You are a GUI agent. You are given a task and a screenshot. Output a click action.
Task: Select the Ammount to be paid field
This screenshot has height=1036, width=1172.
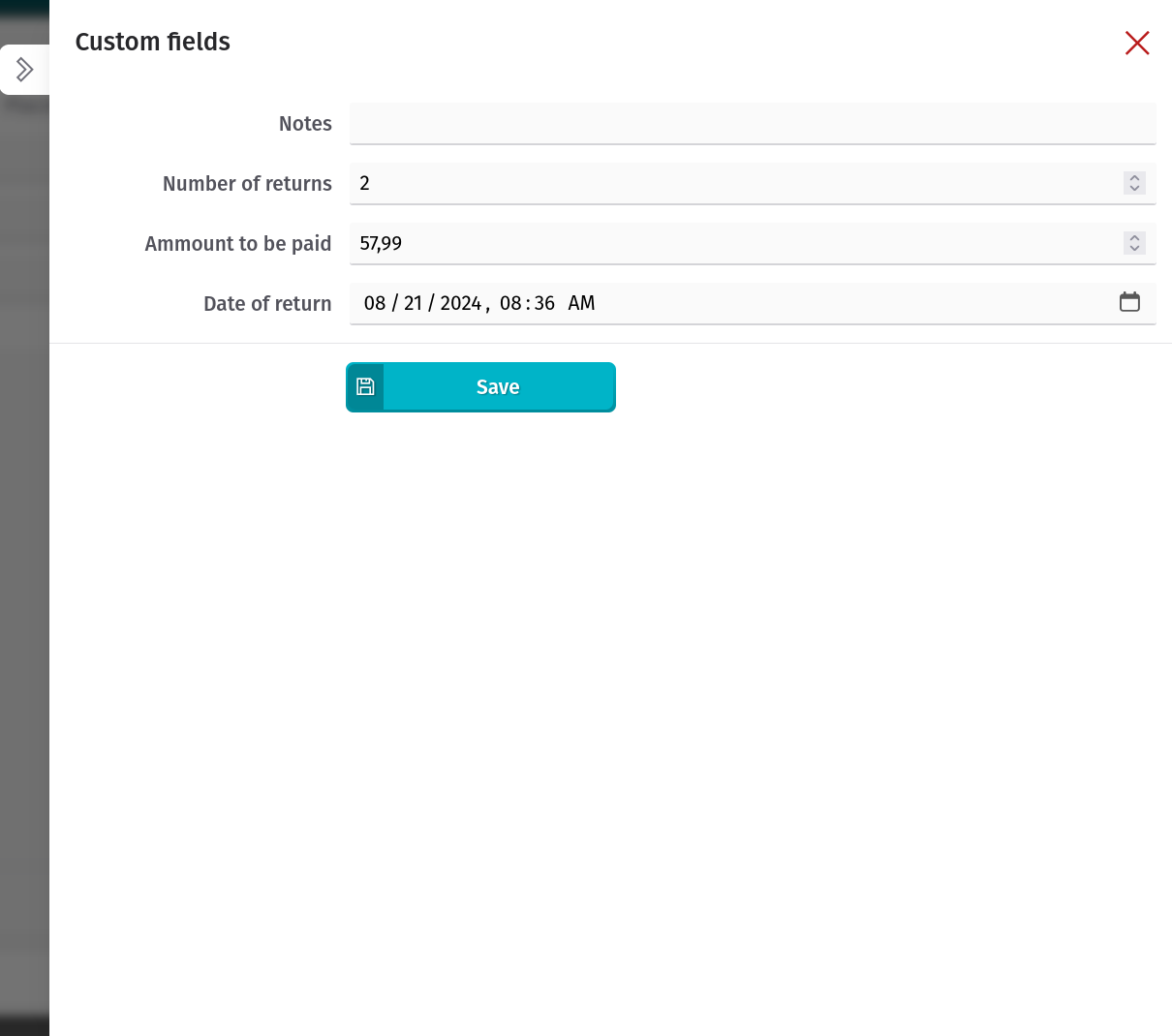(x=736, y=244)
